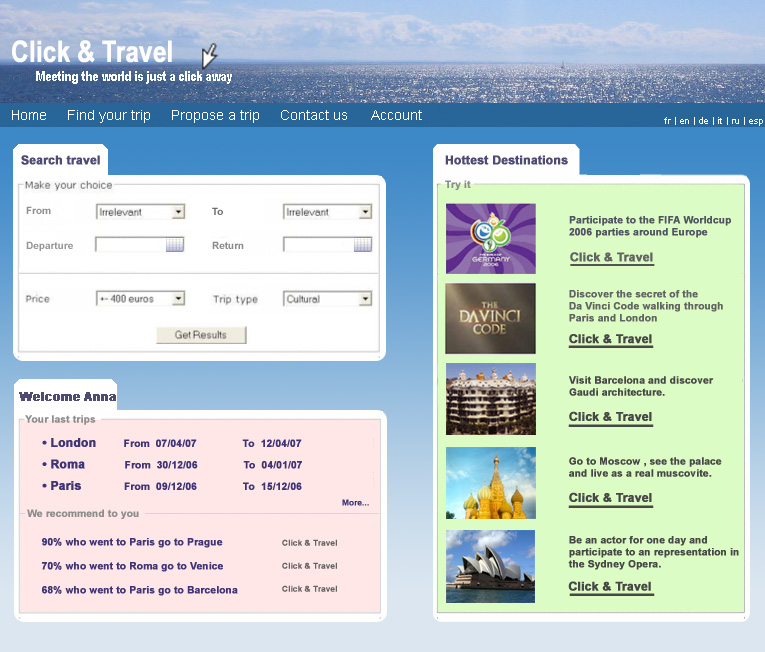Image resolution: width=765 pixels, height=652 pixels.
Task: Expand the To destination dropdown
Action: pos(365,212)
